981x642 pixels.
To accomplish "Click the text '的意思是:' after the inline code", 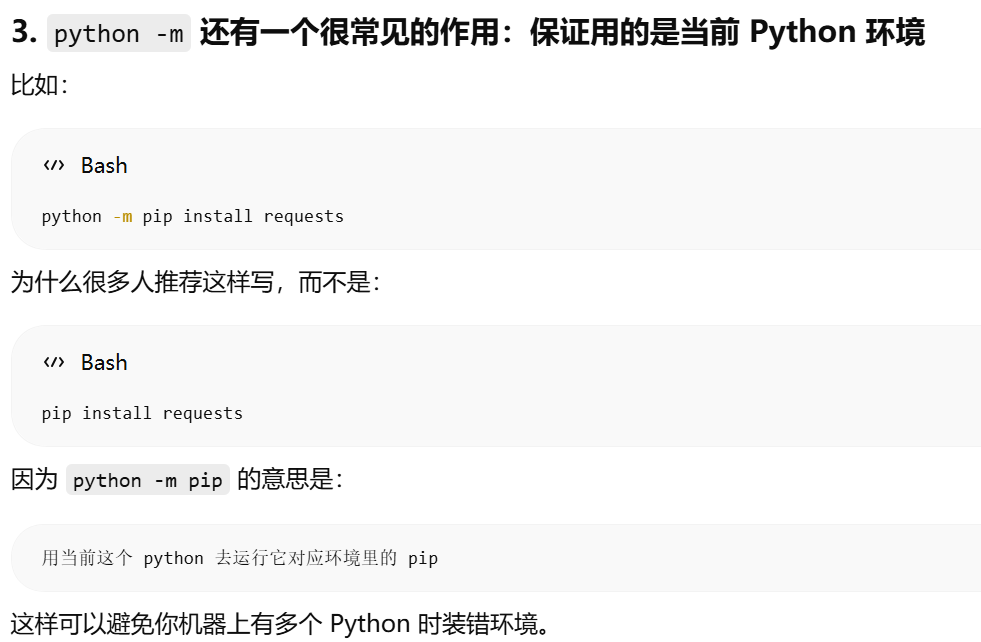I will pos(290,479).
